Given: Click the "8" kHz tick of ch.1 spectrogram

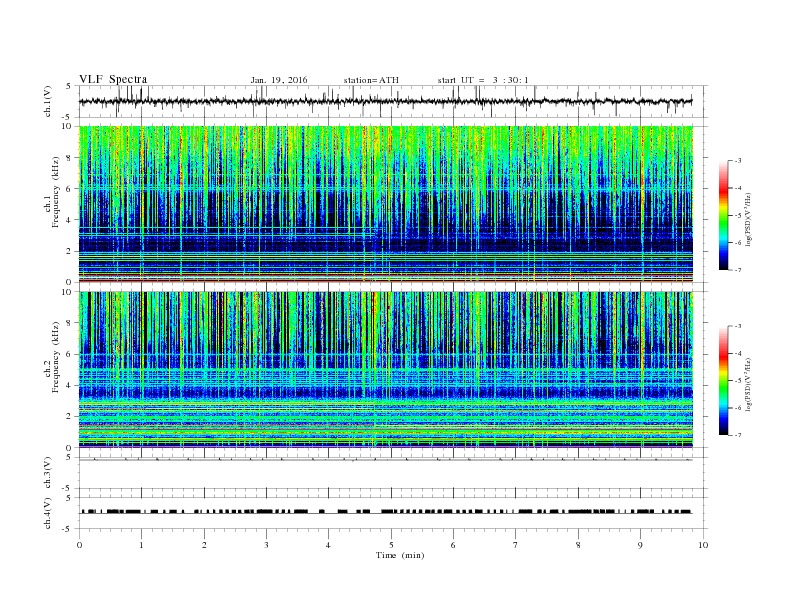Looking at the screenshot, I should [70, 158].
